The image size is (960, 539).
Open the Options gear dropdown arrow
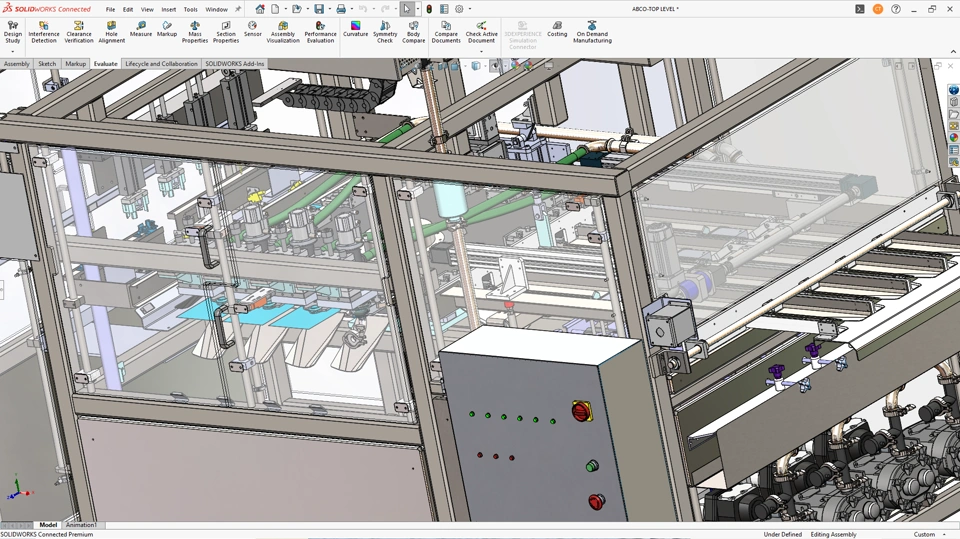click(470, 9)
